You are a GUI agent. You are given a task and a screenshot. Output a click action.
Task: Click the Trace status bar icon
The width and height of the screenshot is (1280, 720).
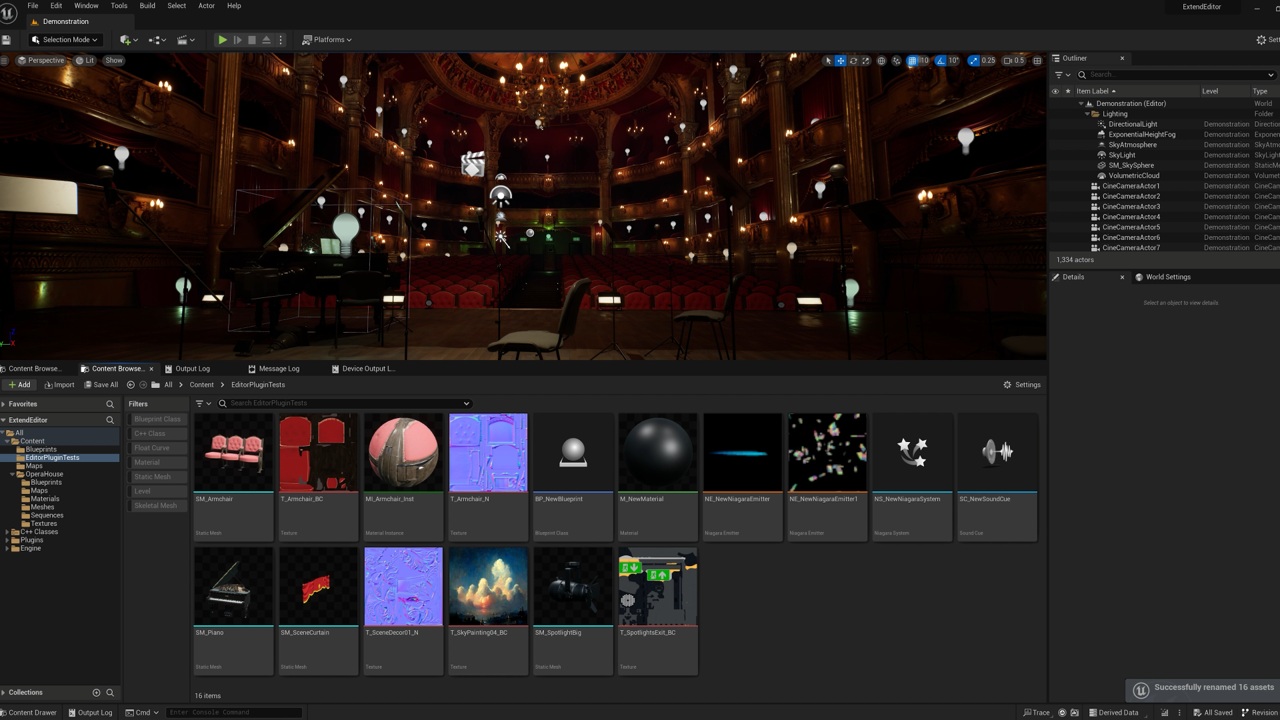click(x=1036, y=712)
